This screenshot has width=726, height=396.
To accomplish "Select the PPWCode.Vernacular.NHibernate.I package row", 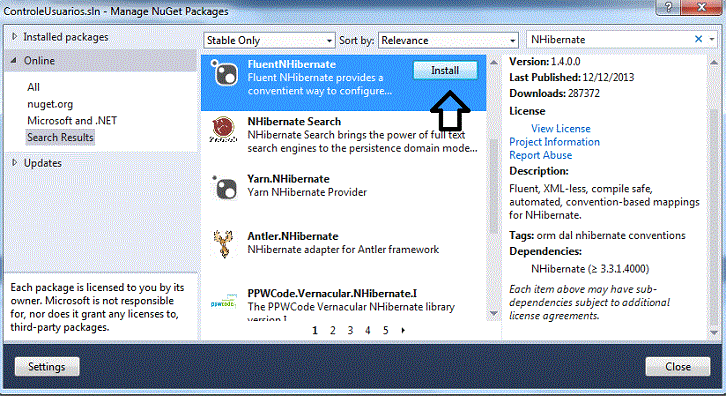I will point(344,303).
